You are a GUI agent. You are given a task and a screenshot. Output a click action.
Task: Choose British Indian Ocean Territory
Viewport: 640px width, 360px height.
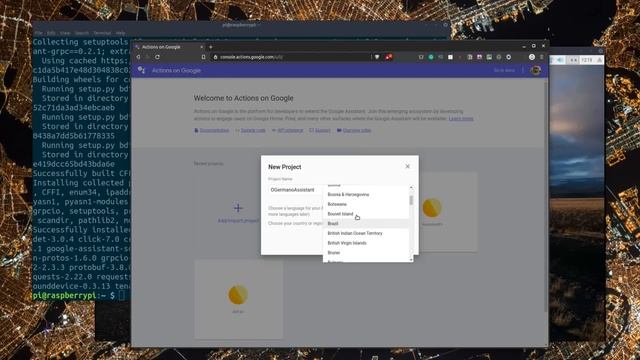(366, 233)
